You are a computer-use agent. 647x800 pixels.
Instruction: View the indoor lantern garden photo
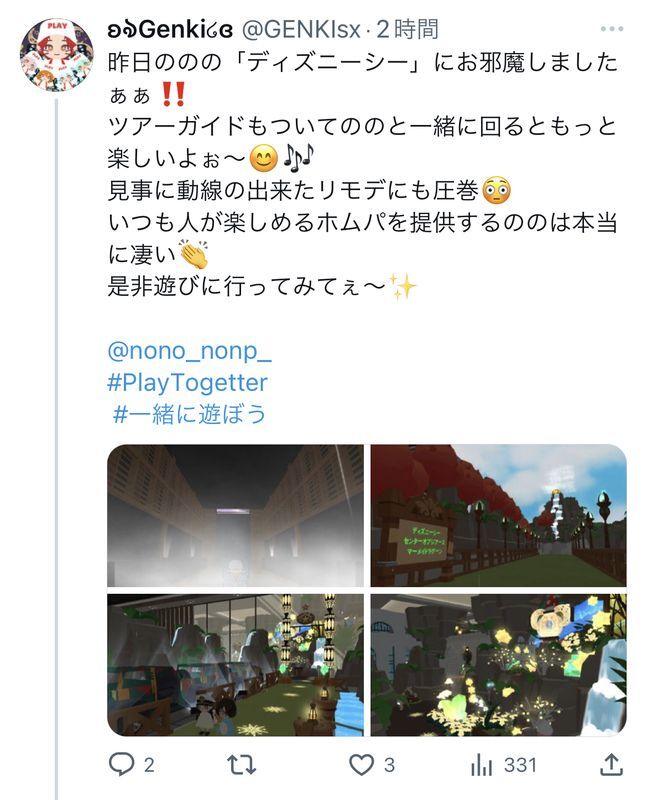[235, 665]
